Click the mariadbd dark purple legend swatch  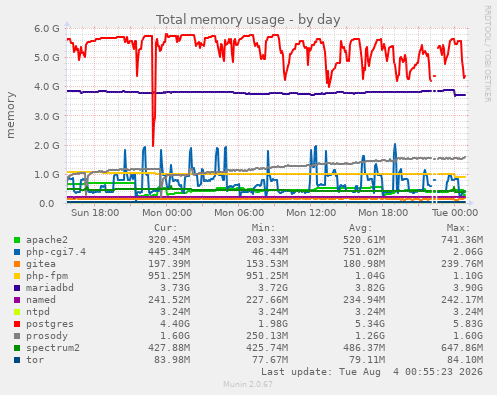point(17,288)
